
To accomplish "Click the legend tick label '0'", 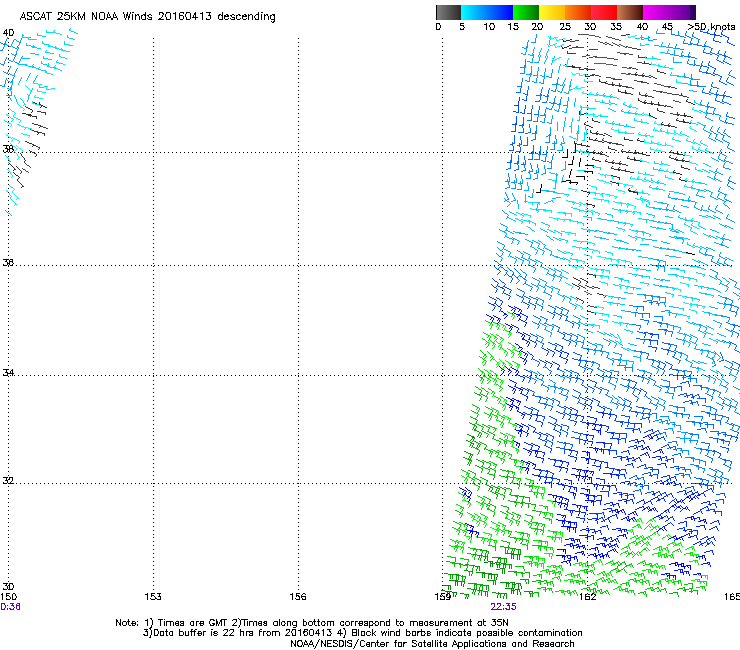I will click(438, 27).
